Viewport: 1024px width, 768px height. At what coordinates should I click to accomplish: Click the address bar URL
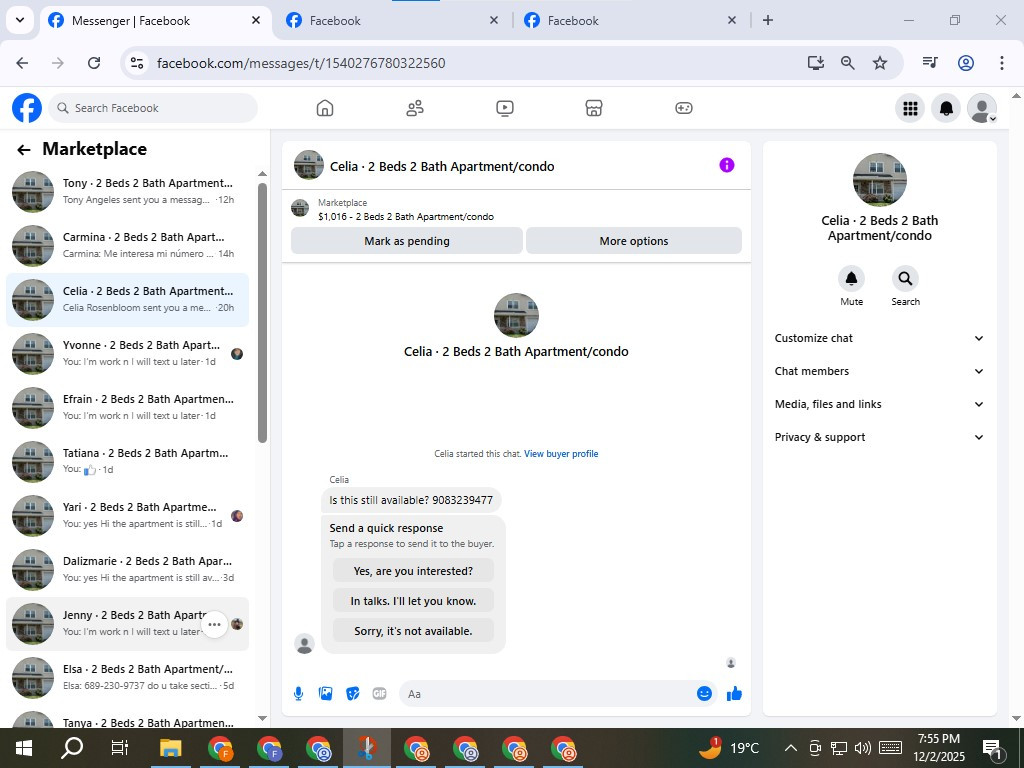click(301, 63)
